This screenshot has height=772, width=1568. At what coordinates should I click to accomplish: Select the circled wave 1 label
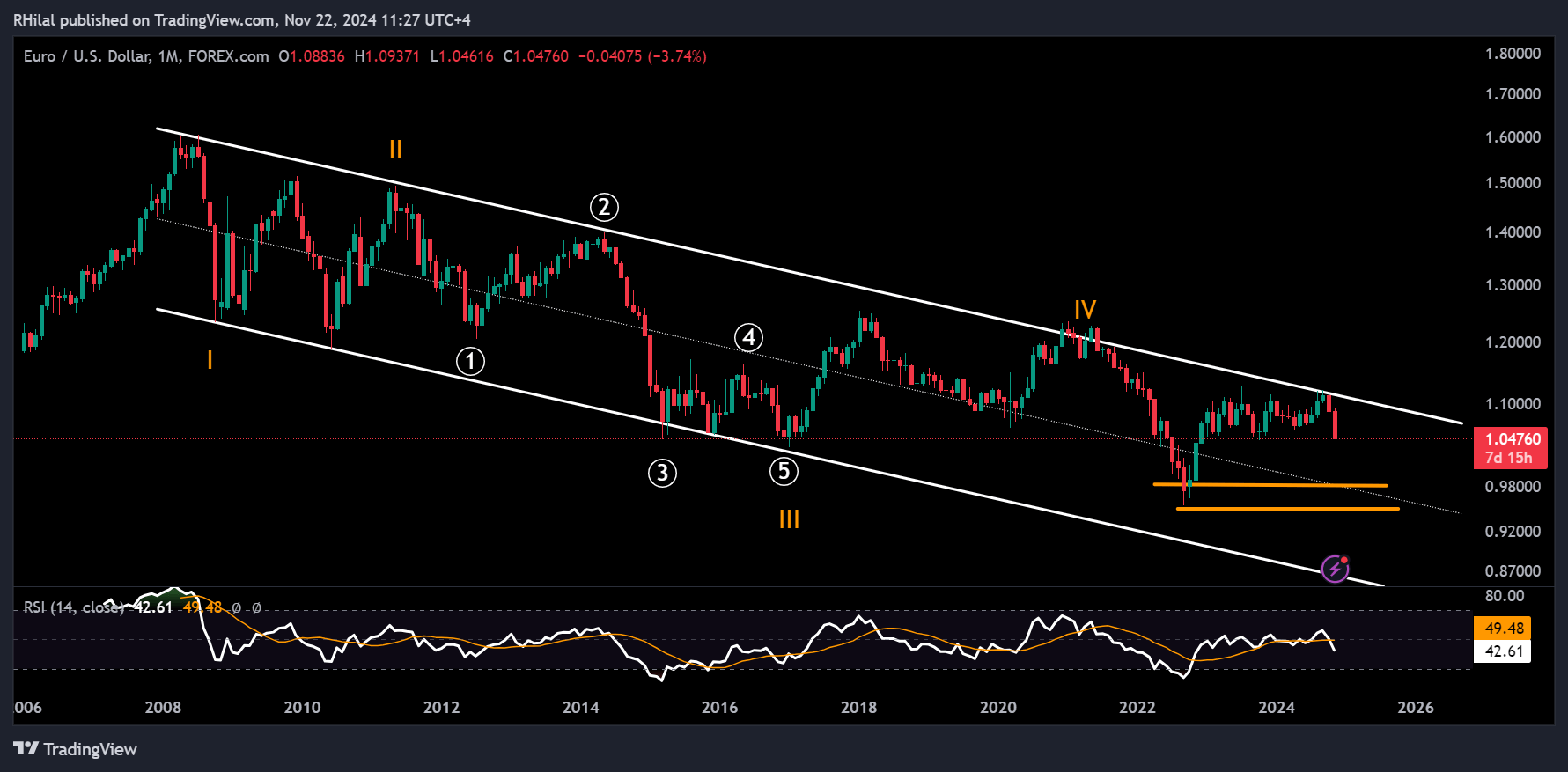click(x=470, y=361)
